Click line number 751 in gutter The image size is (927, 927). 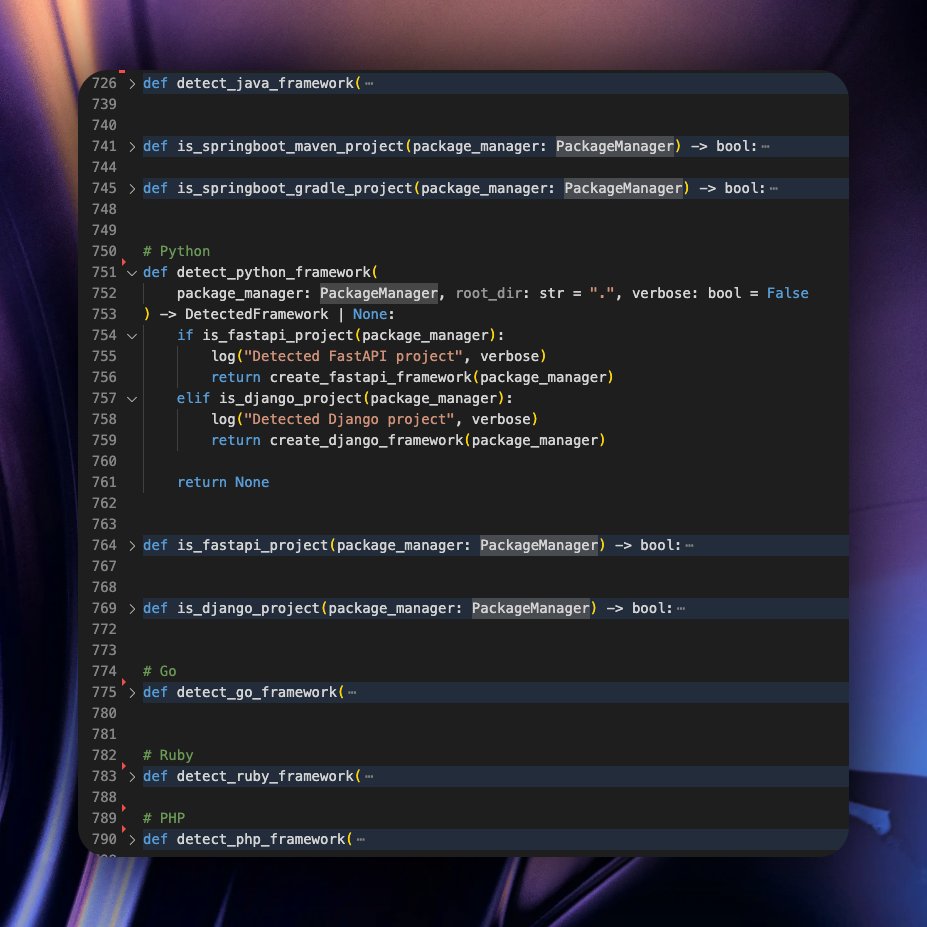pos(104,272)
